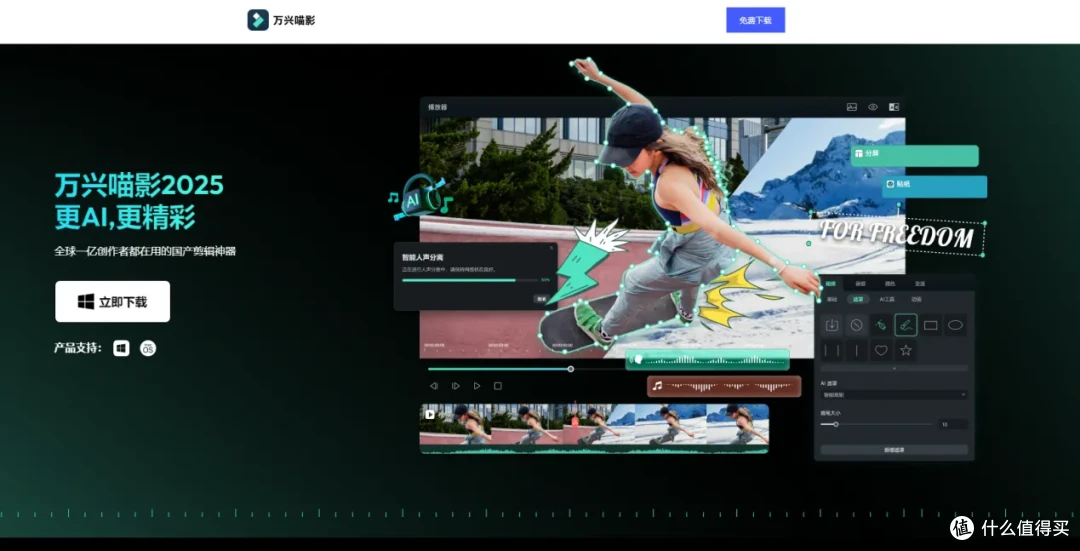Switch to the 变速 tab in properties panel
1080x551 pixels.
(920, 284)
